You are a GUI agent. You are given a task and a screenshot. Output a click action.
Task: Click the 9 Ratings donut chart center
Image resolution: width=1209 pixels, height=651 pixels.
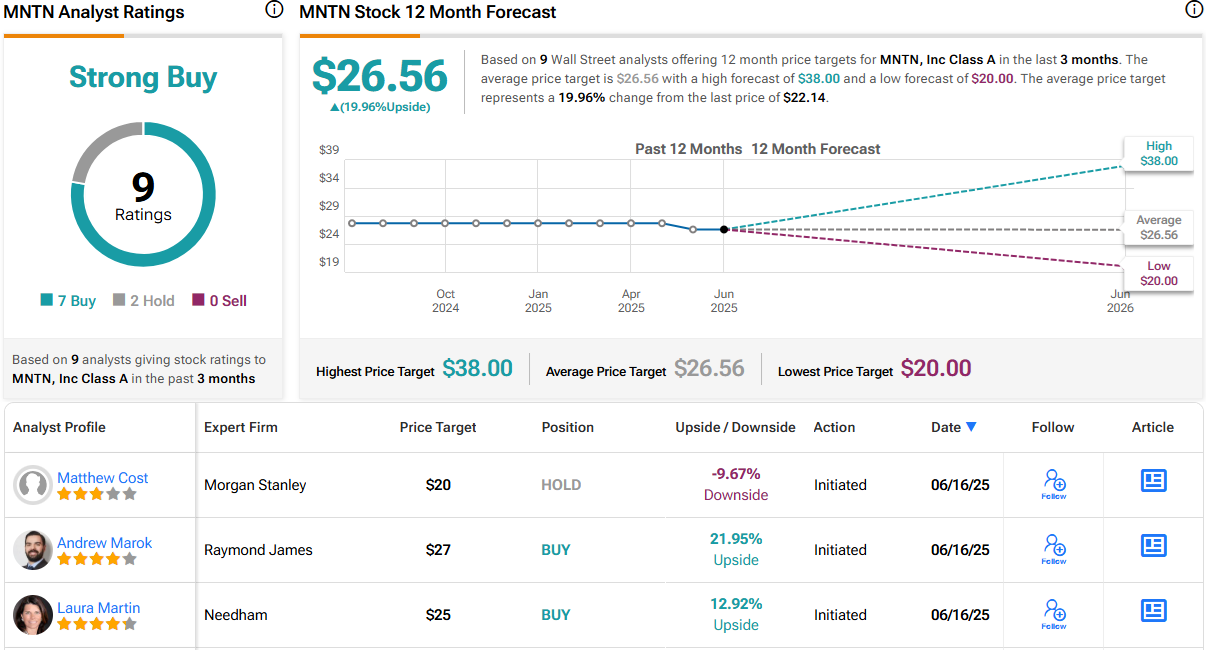tap(143, 195)
